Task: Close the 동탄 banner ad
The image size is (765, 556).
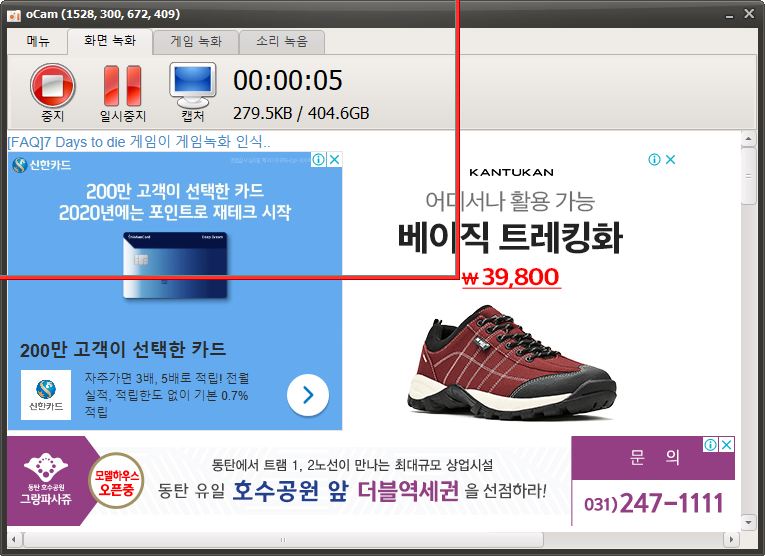Action: pyautogui.click(x=726, y=445)
